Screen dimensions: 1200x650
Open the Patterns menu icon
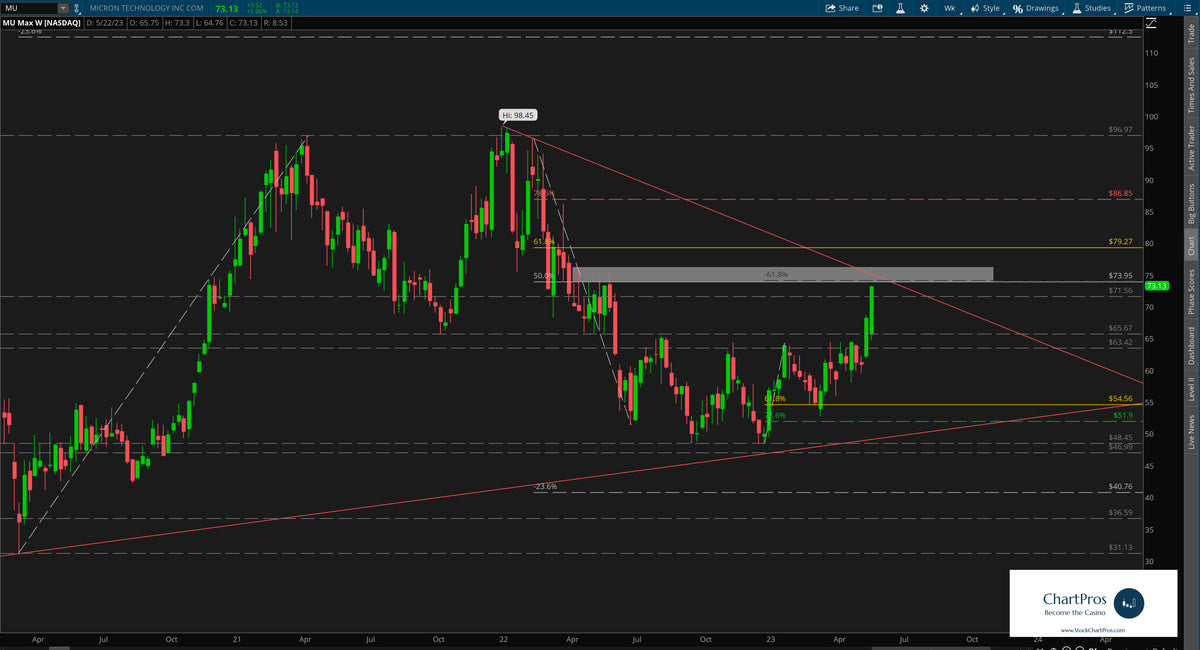pos(1127,8)
